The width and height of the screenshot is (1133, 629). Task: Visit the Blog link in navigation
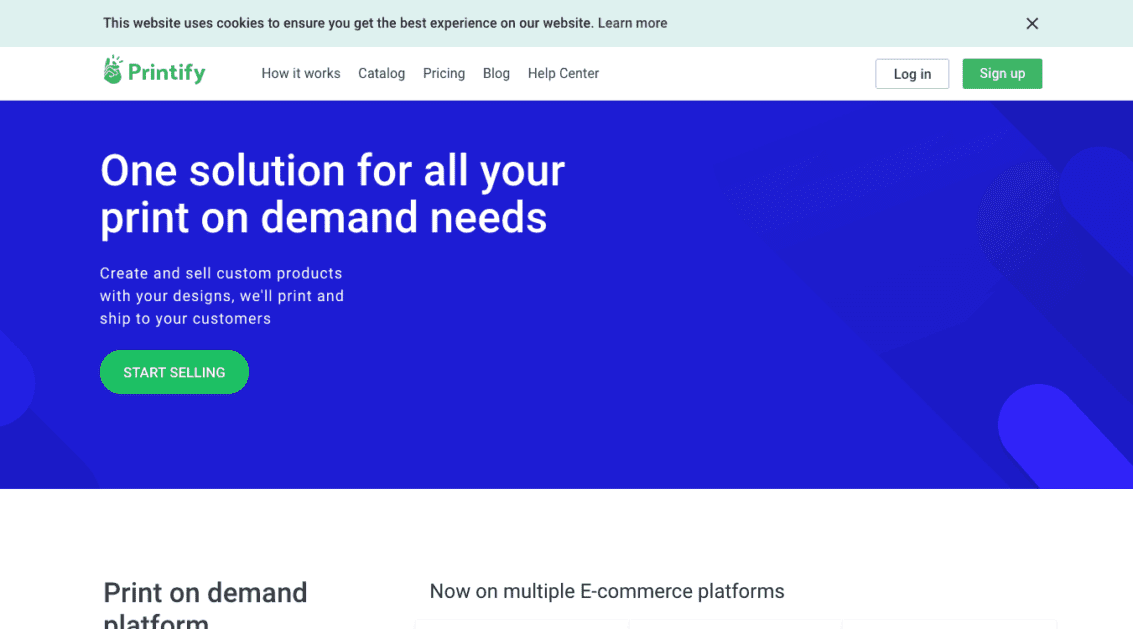(x=496, y=73)
